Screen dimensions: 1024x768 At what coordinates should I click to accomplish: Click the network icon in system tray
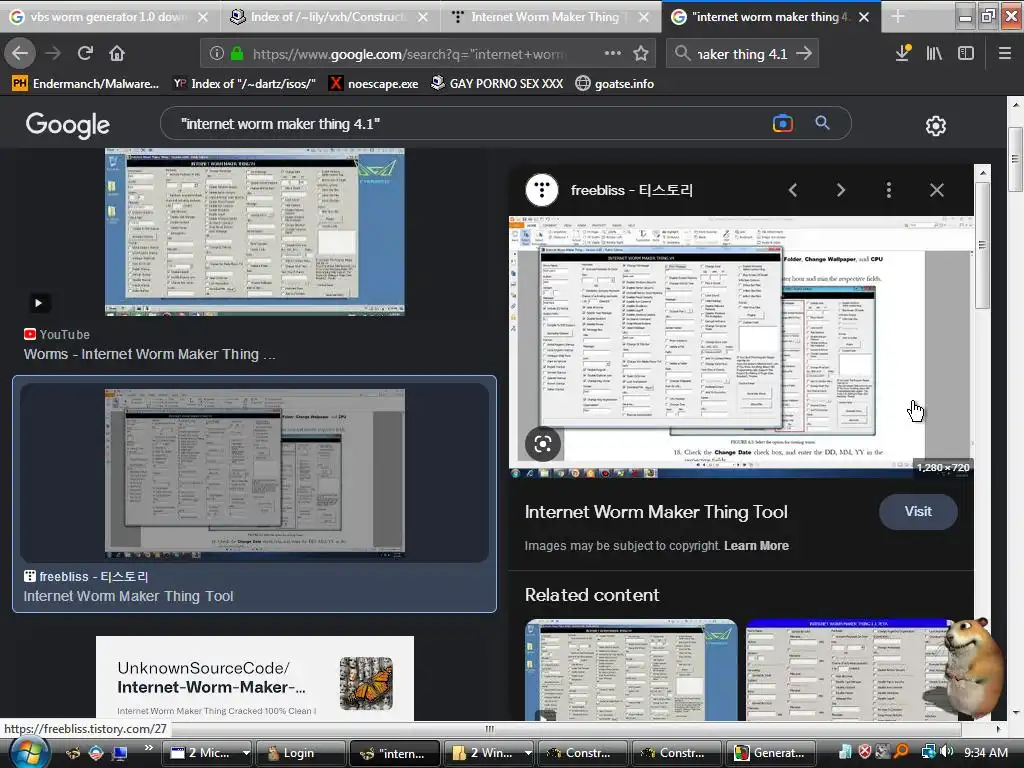coord(928,752)
